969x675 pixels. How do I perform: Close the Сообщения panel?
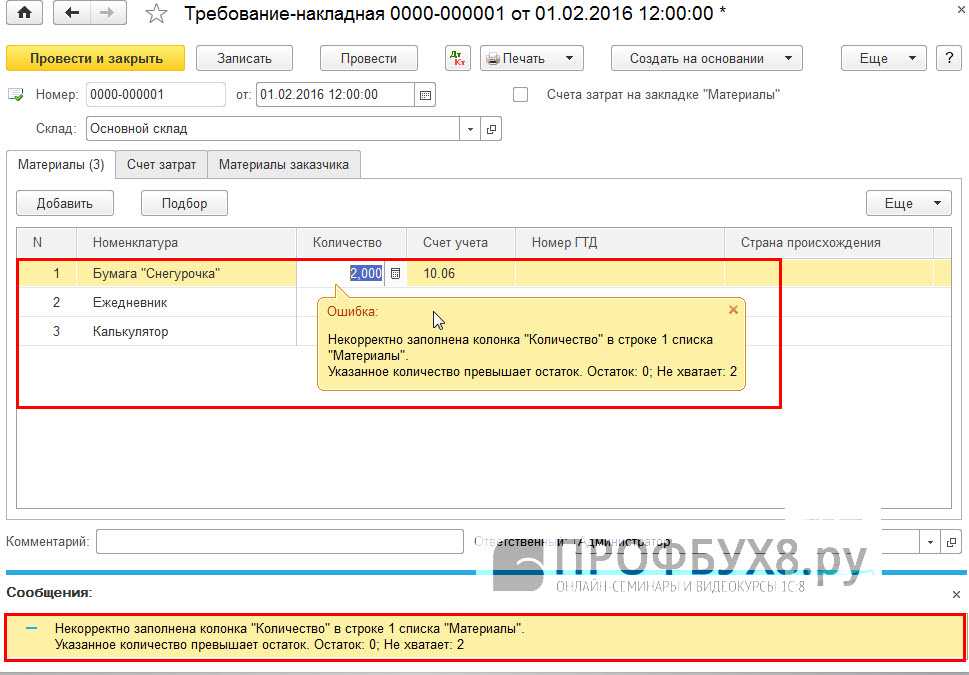(957, 595)
